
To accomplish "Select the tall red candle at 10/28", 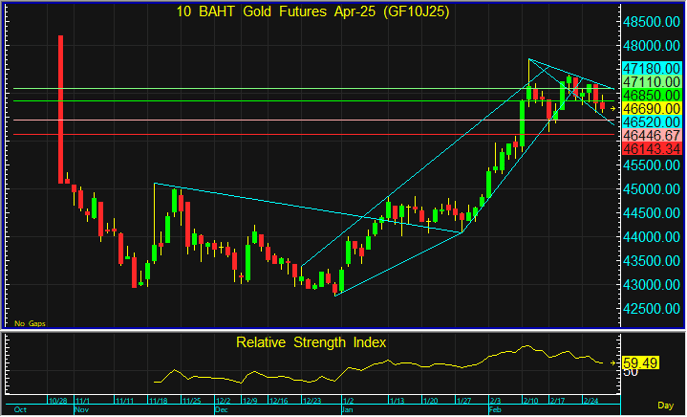I will click(x=61, y=108).
